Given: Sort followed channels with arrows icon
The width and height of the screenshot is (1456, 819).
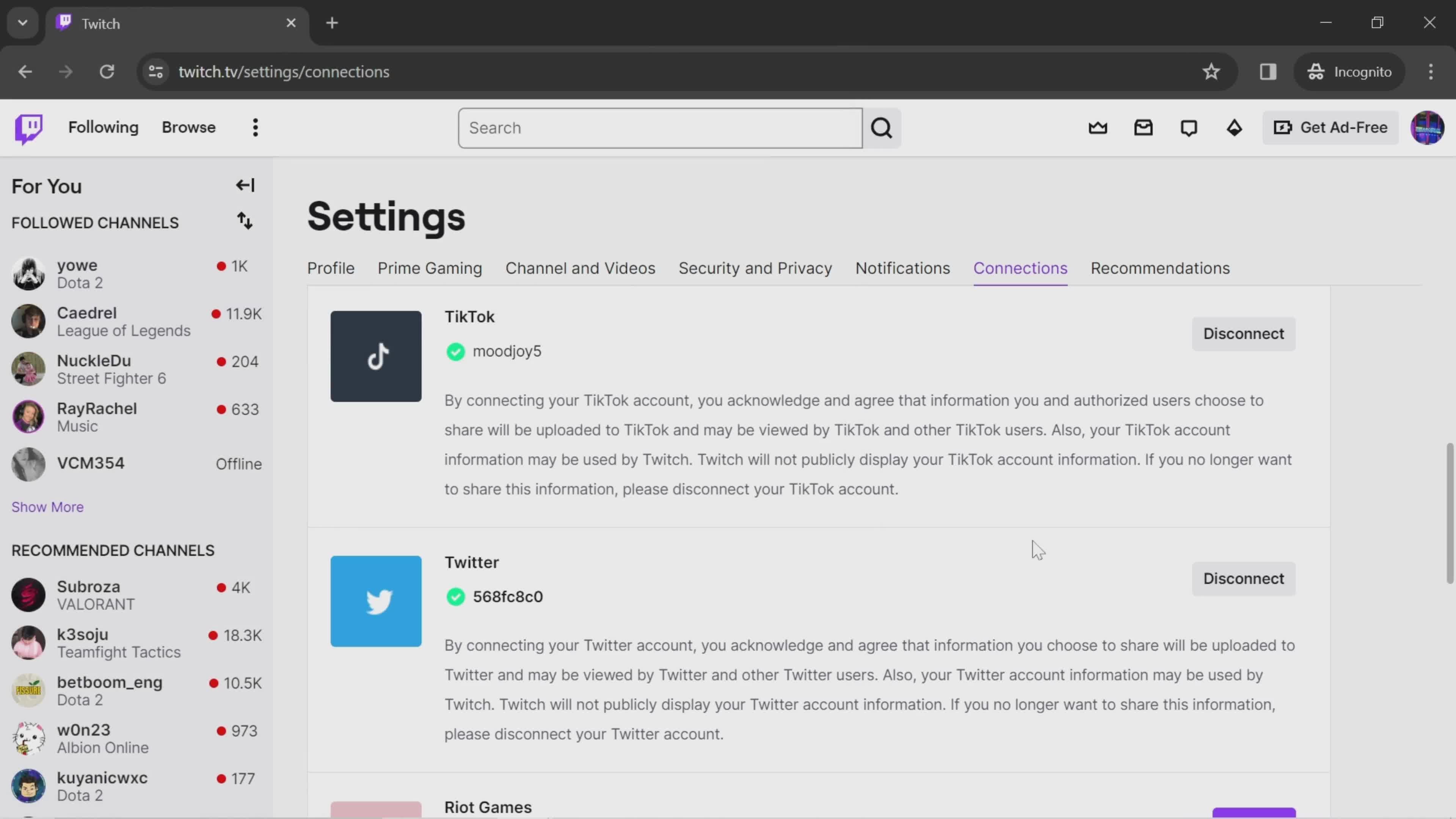Looking at the screenshot, I should 245,221.
